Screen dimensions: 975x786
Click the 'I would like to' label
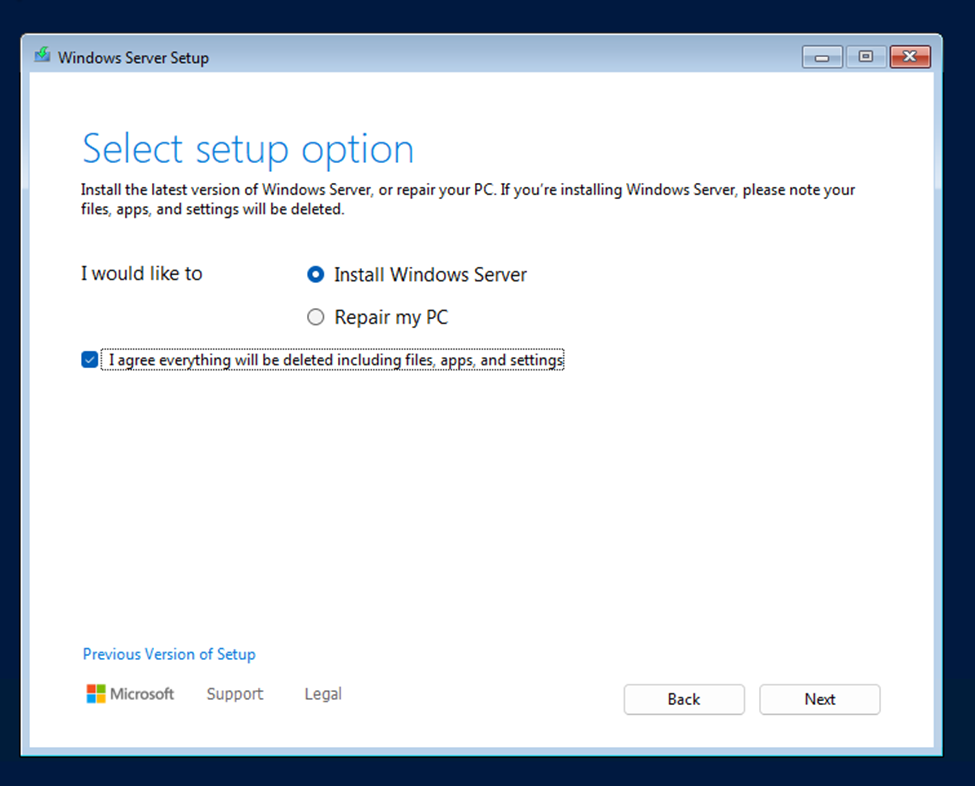[142, 274]
